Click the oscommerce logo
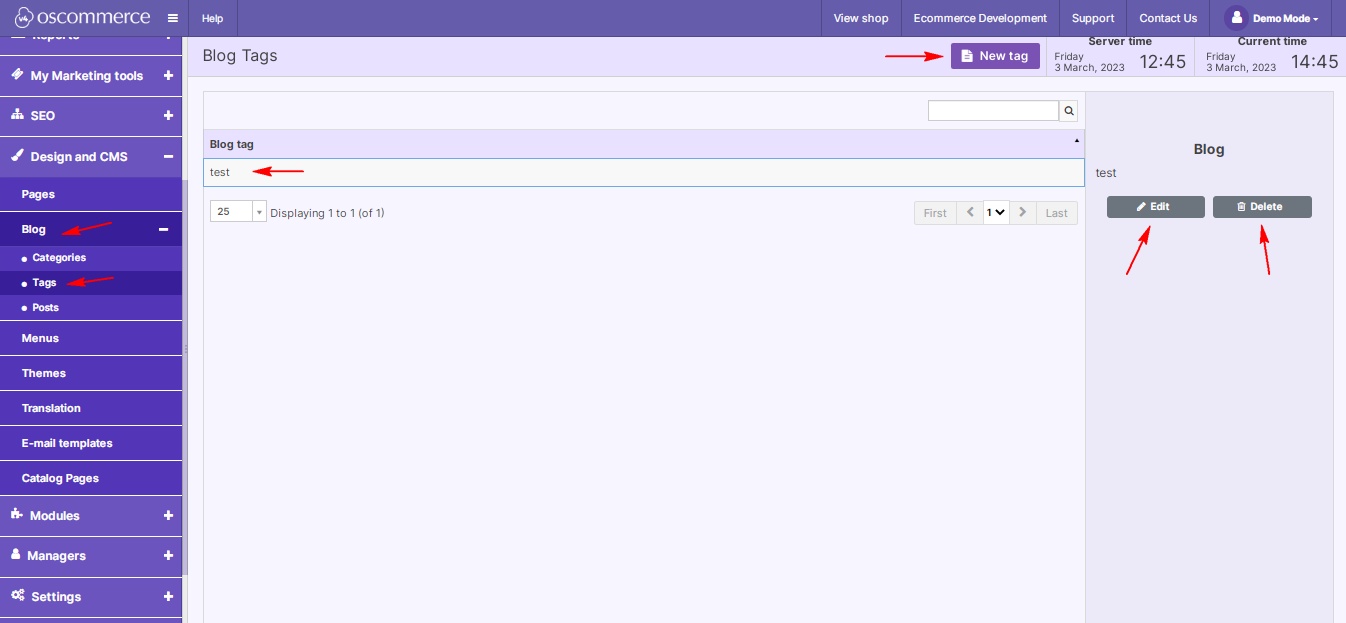The image size is (1346, 623). click(82, 17)
